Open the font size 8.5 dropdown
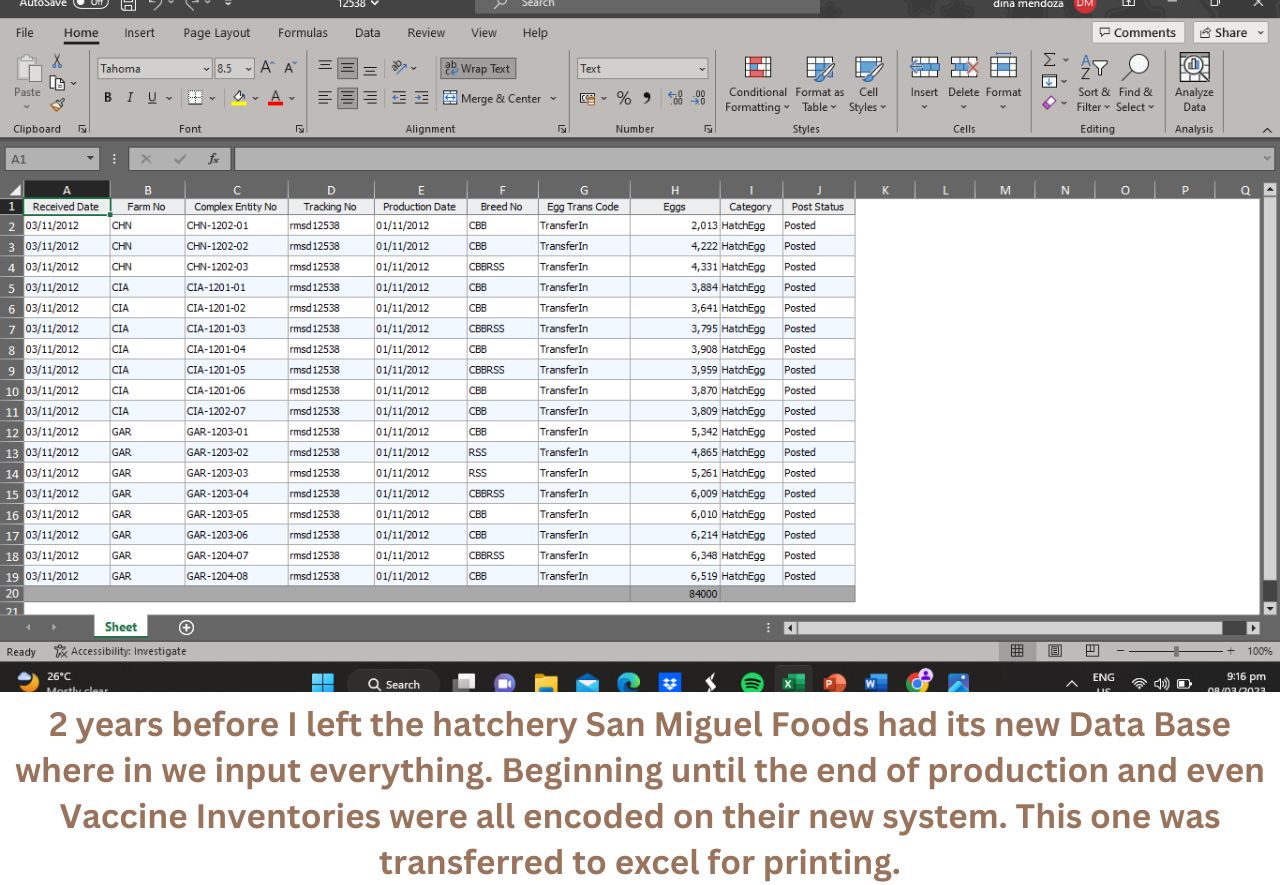 click(249, 69)
